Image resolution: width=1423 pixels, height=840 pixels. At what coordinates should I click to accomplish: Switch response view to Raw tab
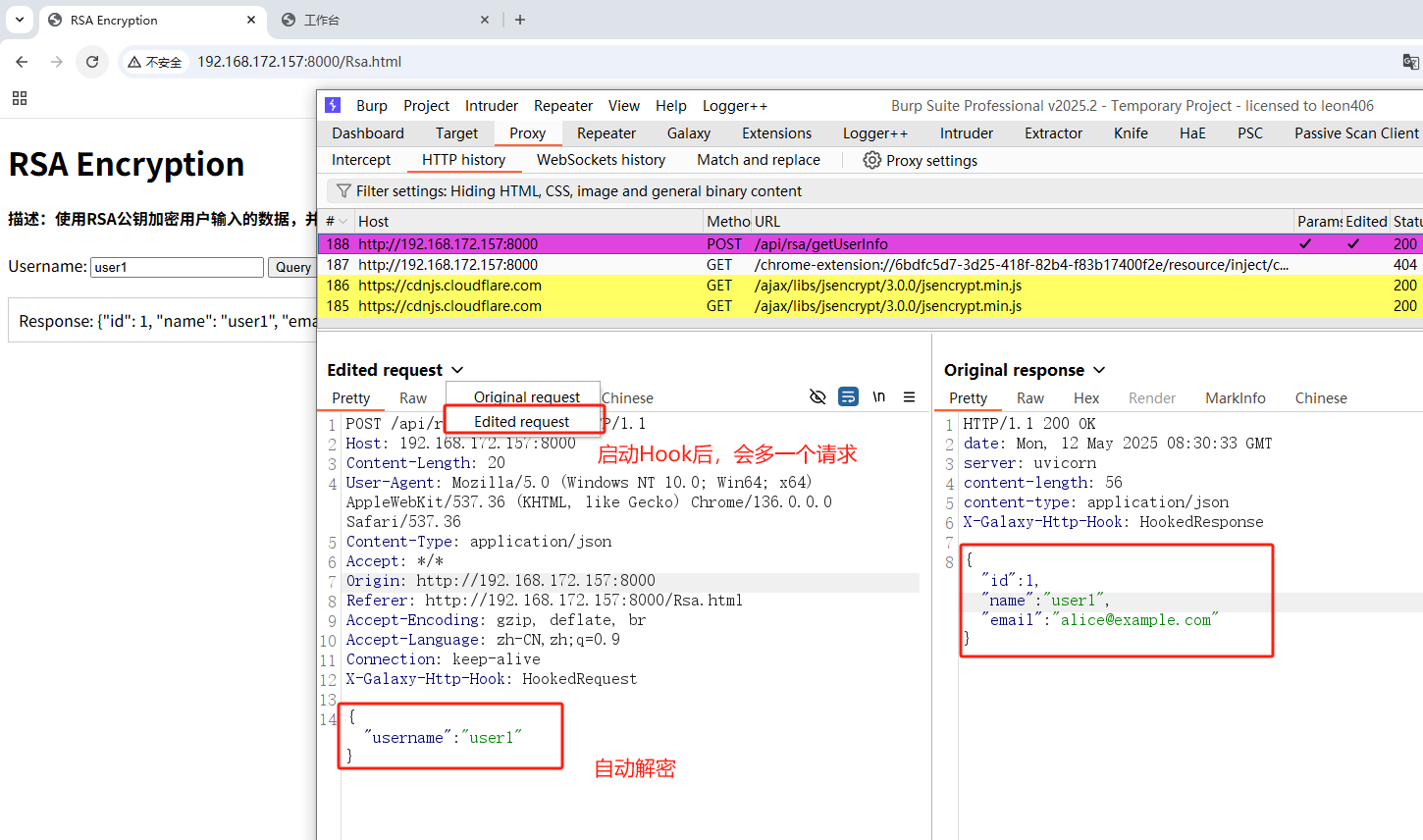click(1030, 397)
